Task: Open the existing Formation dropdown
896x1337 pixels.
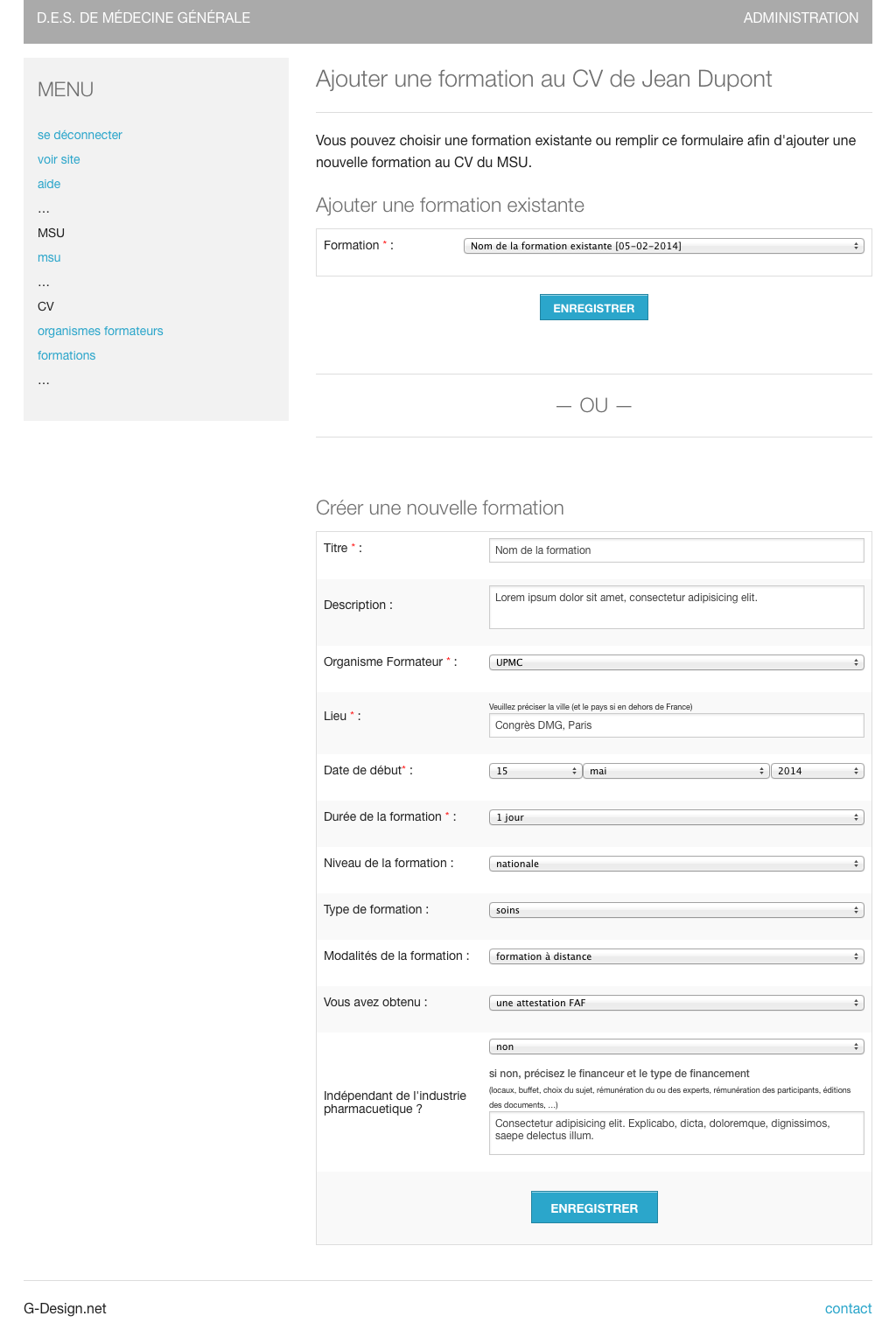Action: click(663, 246)
